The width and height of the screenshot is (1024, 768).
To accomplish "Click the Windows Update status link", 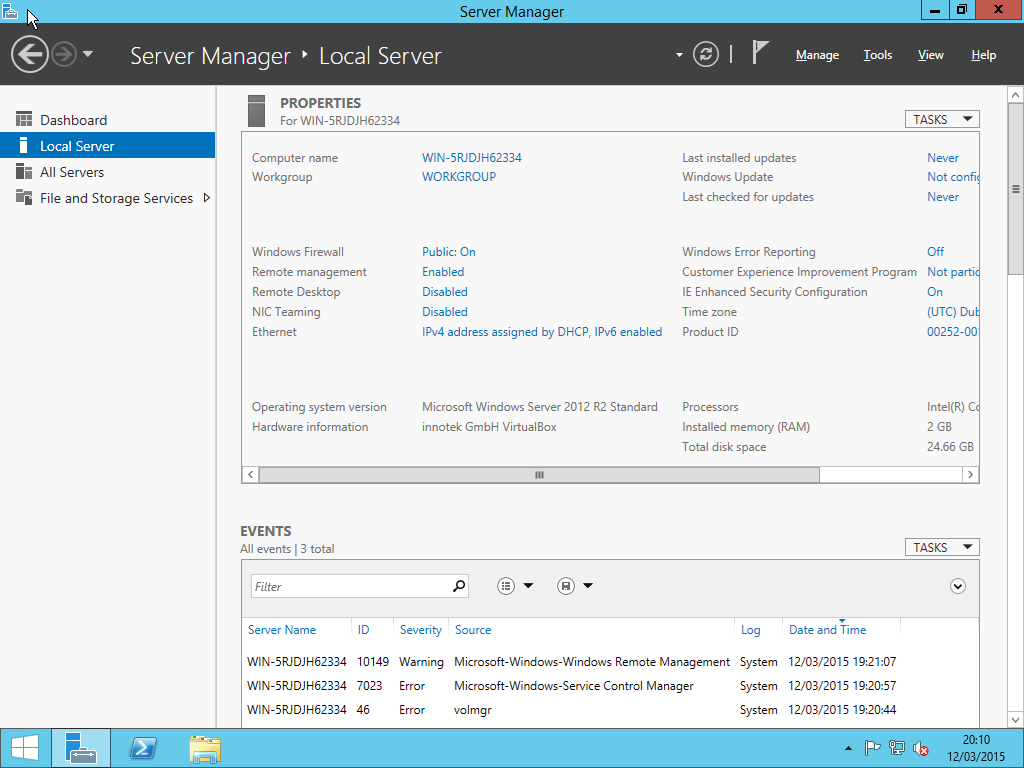I will 953,176.
